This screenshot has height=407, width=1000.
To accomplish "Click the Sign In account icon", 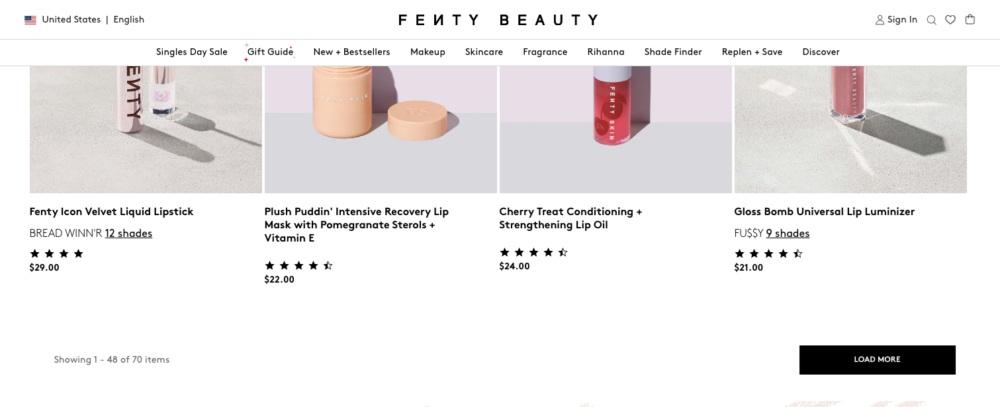I will [880, 20].
